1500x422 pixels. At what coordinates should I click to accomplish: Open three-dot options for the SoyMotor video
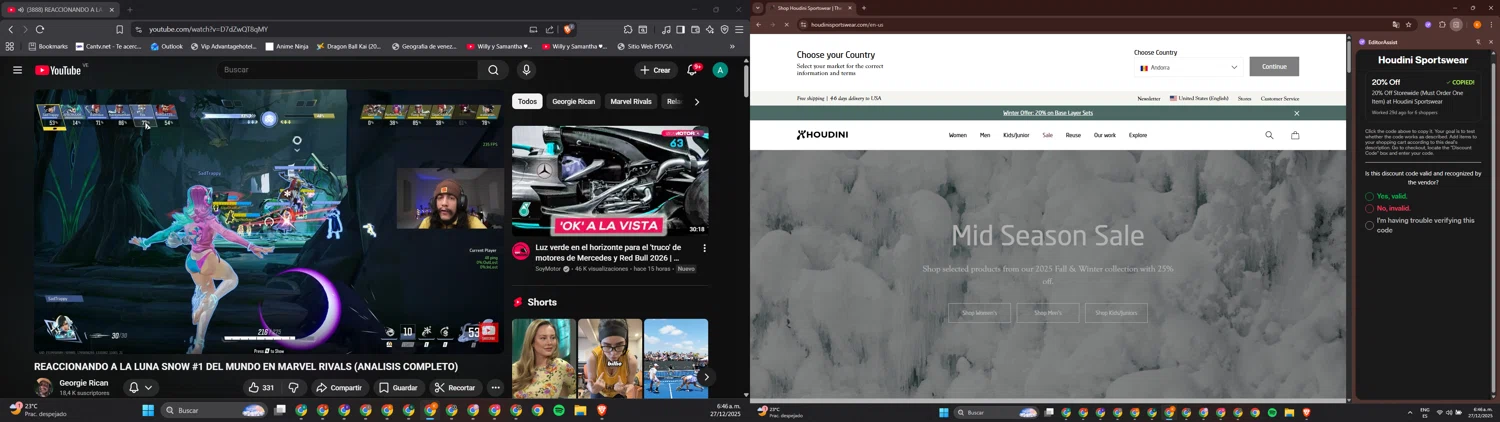pos(704,248)
